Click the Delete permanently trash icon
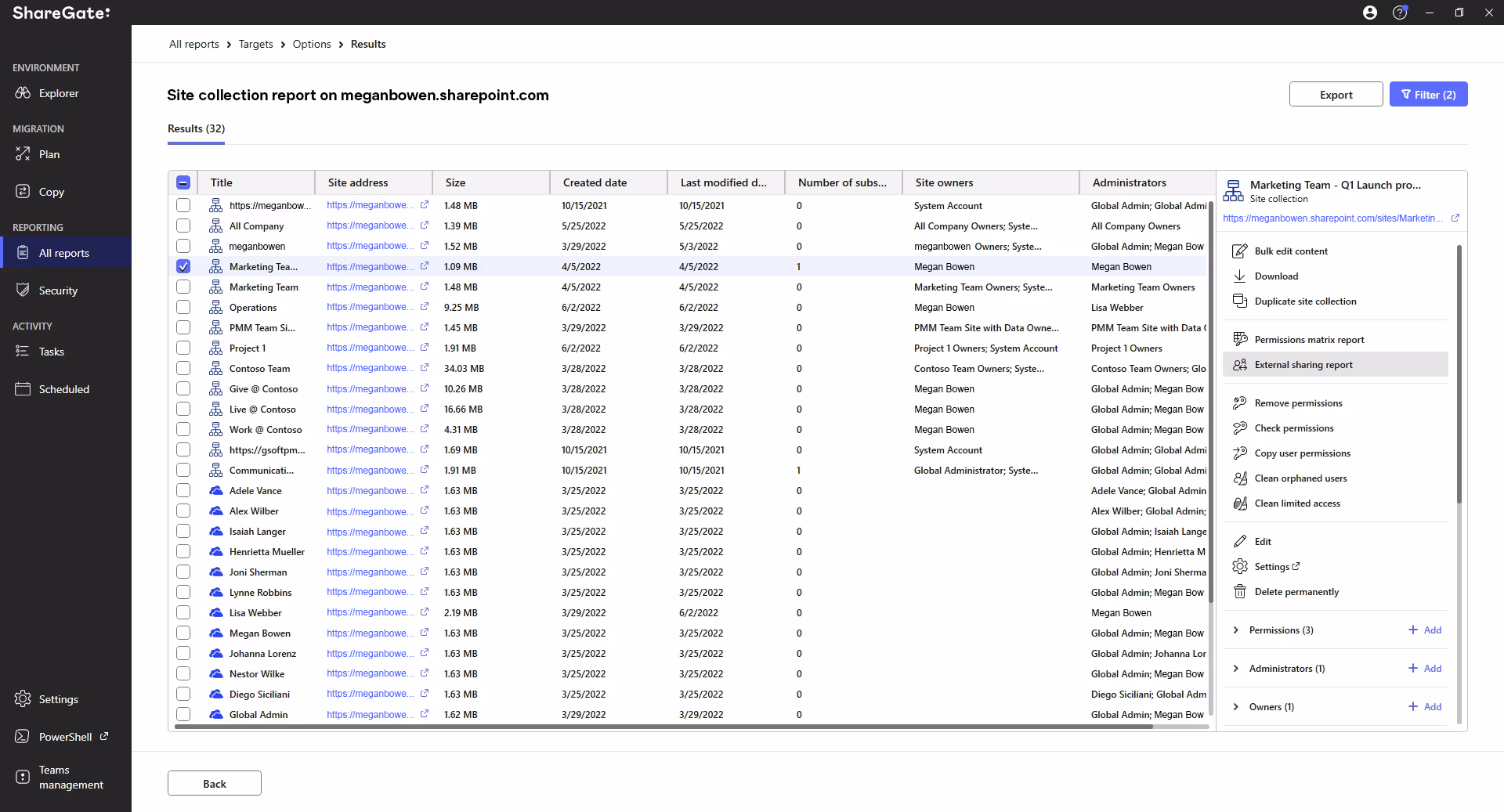 tap(1239, 592)
